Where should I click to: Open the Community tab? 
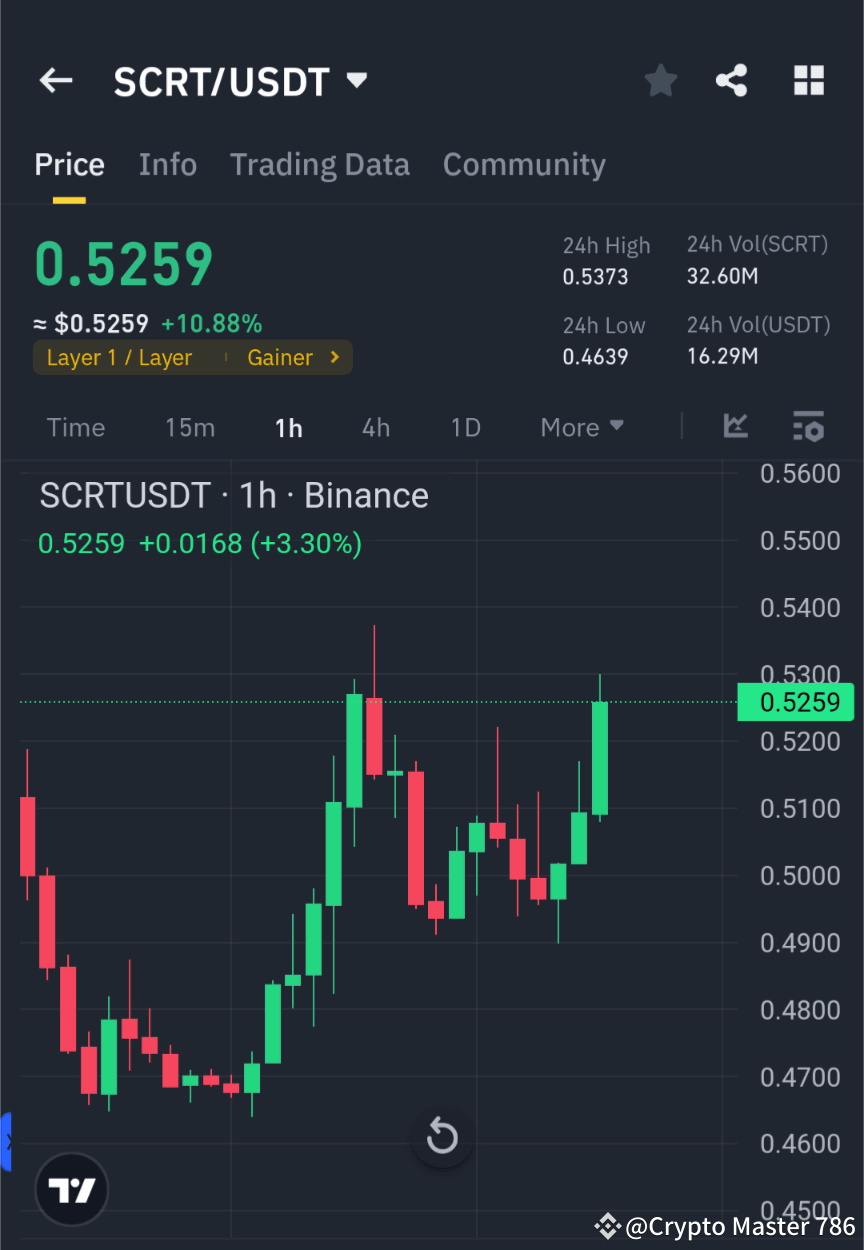(x=524, y=164)
